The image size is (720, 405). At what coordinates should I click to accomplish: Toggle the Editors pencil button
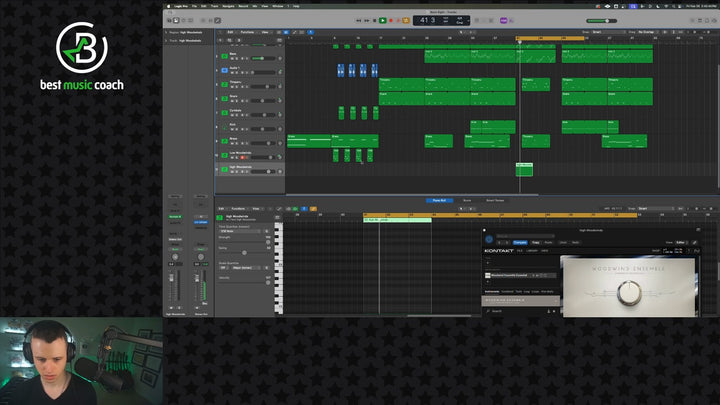(218, 20)
